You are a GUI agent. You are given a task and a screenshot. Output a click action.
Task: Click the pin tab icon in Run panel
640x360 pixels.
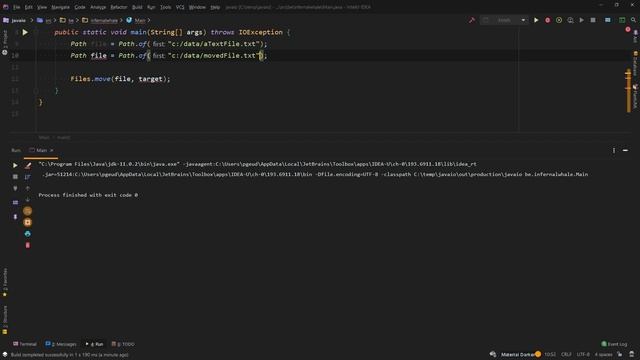click(15, 217)
